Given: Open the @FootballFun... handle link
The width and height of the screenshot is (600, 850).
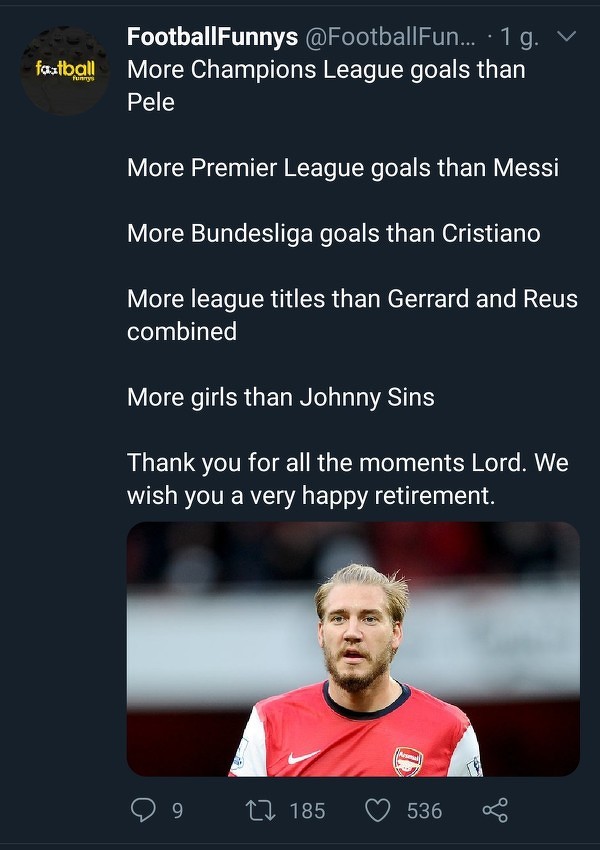Looking at the screenshot, I should point(392,37).
